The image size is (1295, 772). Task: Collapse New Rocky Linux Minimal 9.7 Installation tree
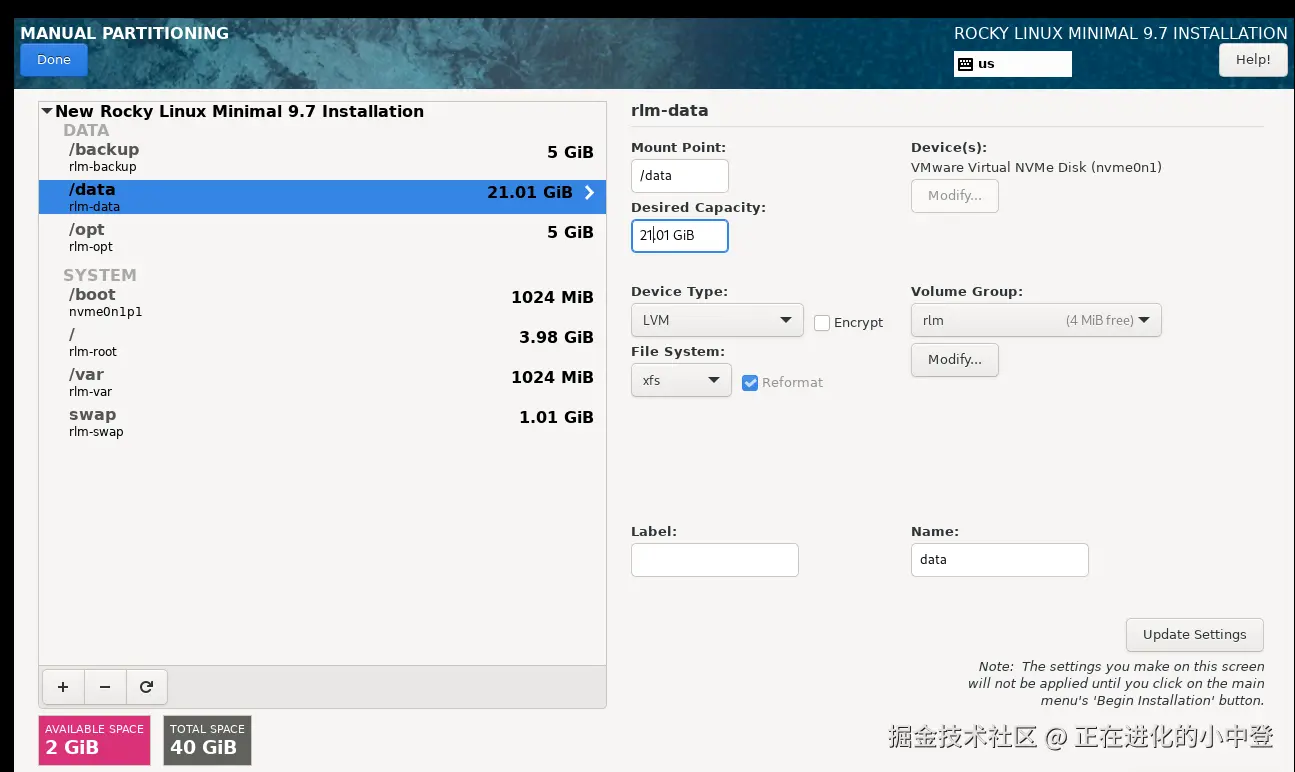tap(47, 111)
